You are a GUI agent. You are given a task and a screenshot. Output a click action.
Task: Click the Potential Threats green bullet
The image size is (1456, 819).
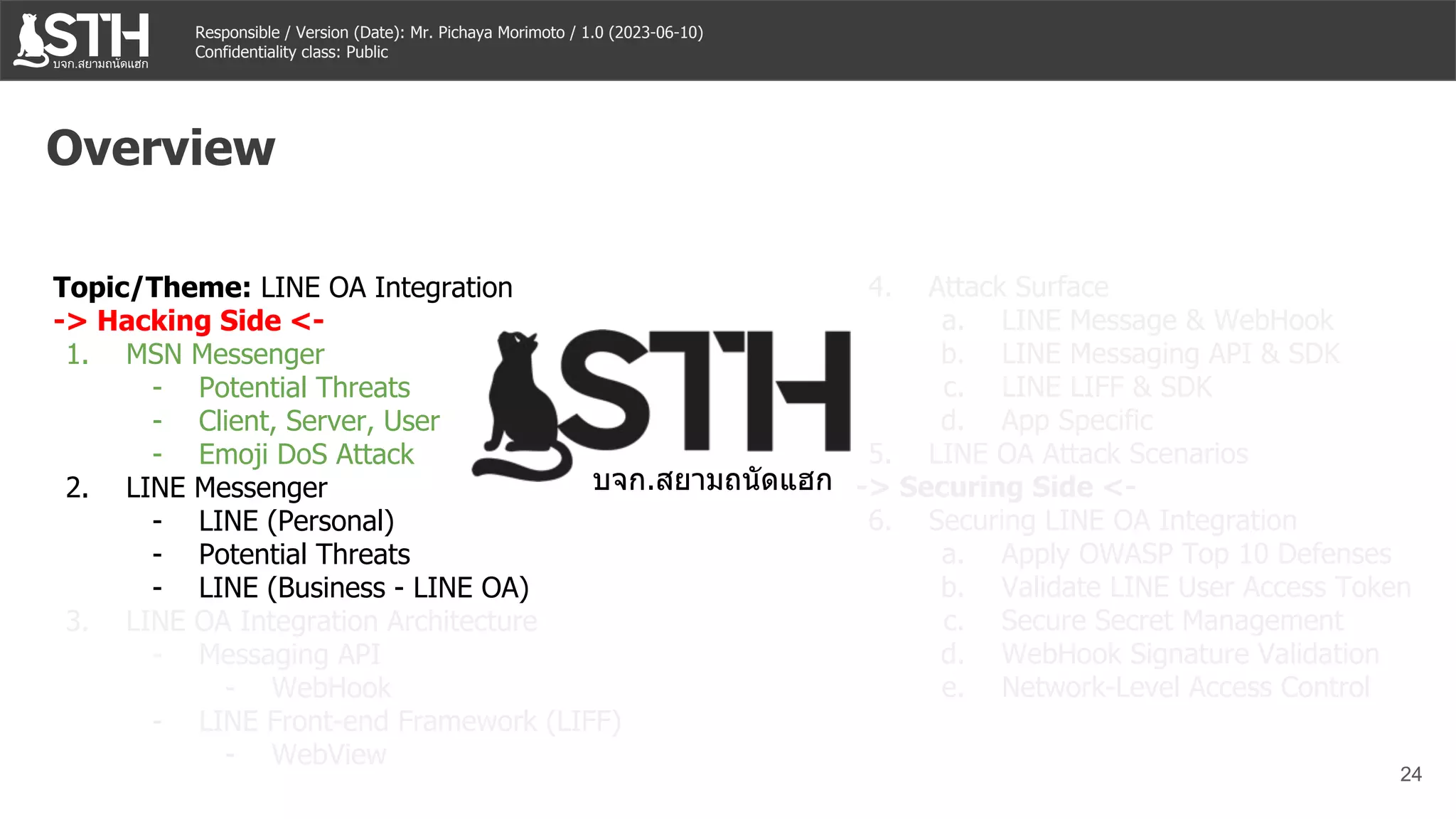(304, 387)
